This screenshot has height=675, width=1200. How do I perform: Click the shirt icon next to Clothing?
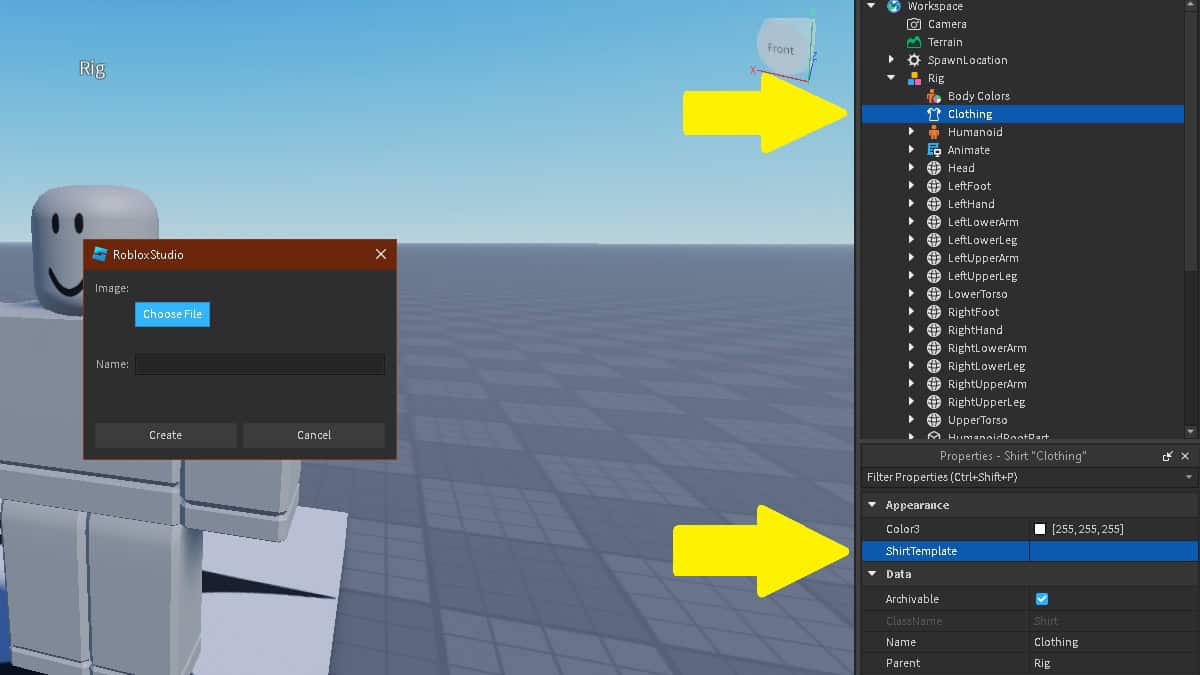(933, 113)
